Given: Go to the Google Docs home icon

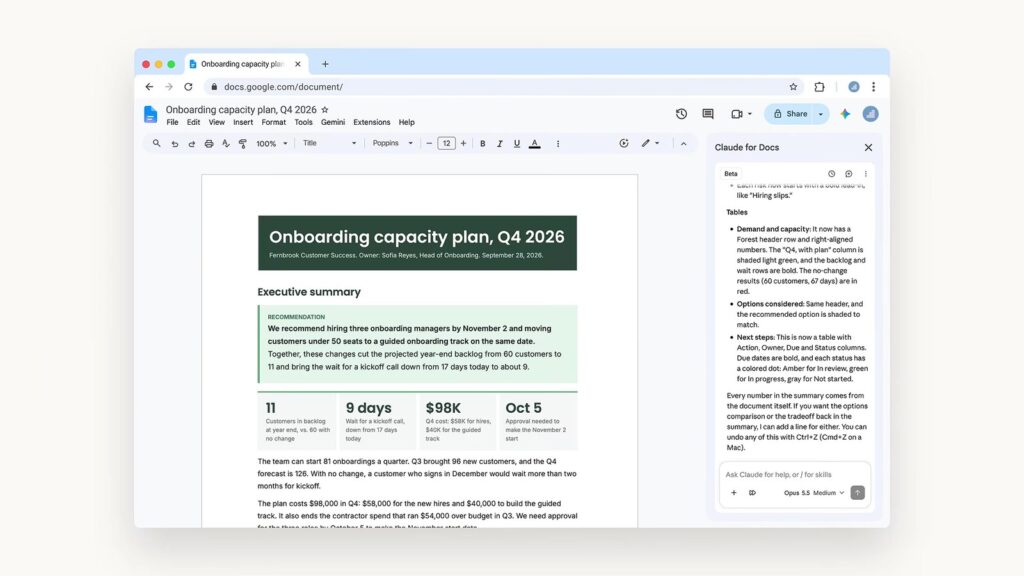Looking at the screenshot, I should point(150,114).
